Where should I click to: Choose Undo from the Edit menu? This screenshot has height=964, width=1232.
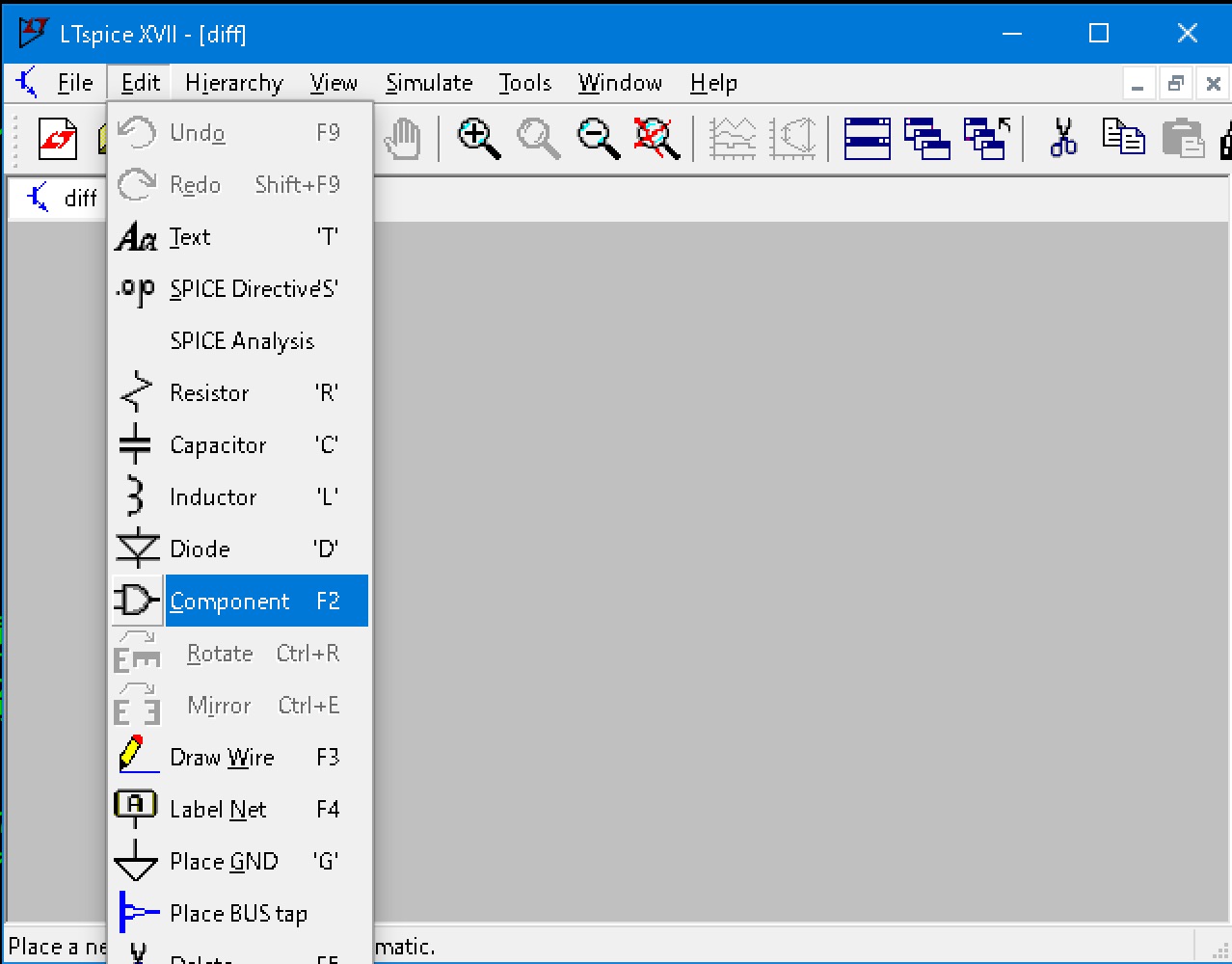[240, 132]
